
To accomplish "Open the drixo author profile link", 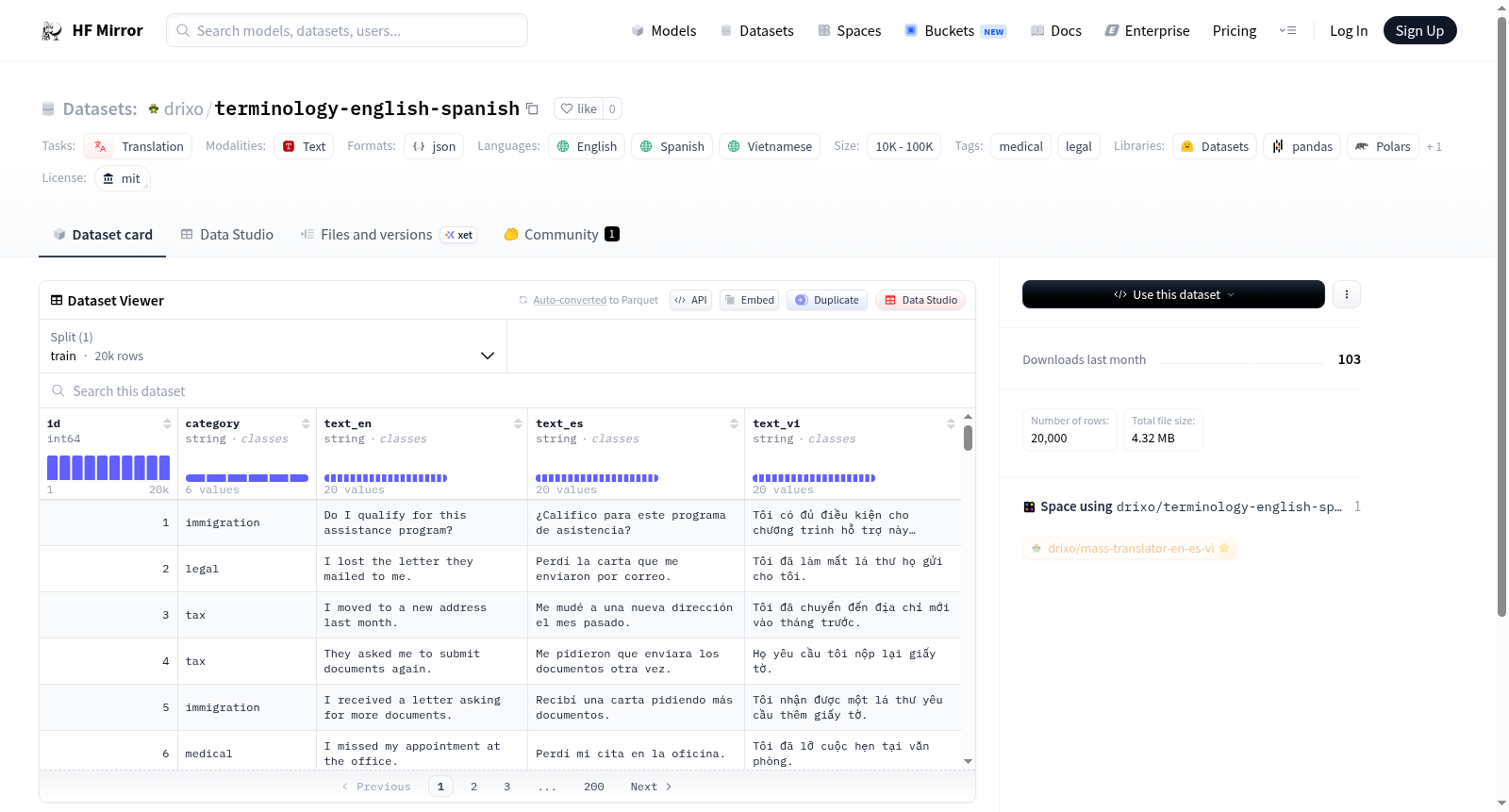I will coord(184,109).
